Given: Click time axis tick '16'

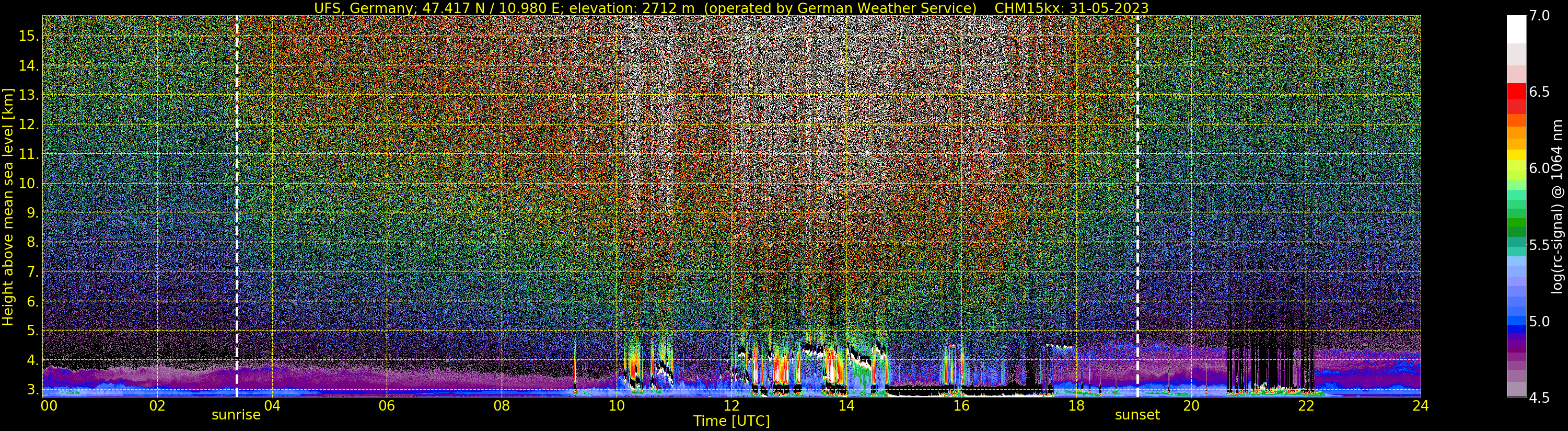Looking at the screenshot, I should 961,405.
